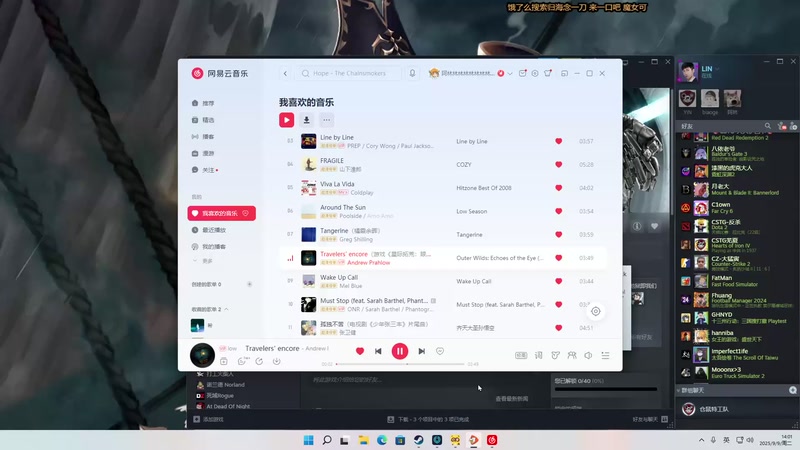Unlike the song Must Stop

point(559,305)
